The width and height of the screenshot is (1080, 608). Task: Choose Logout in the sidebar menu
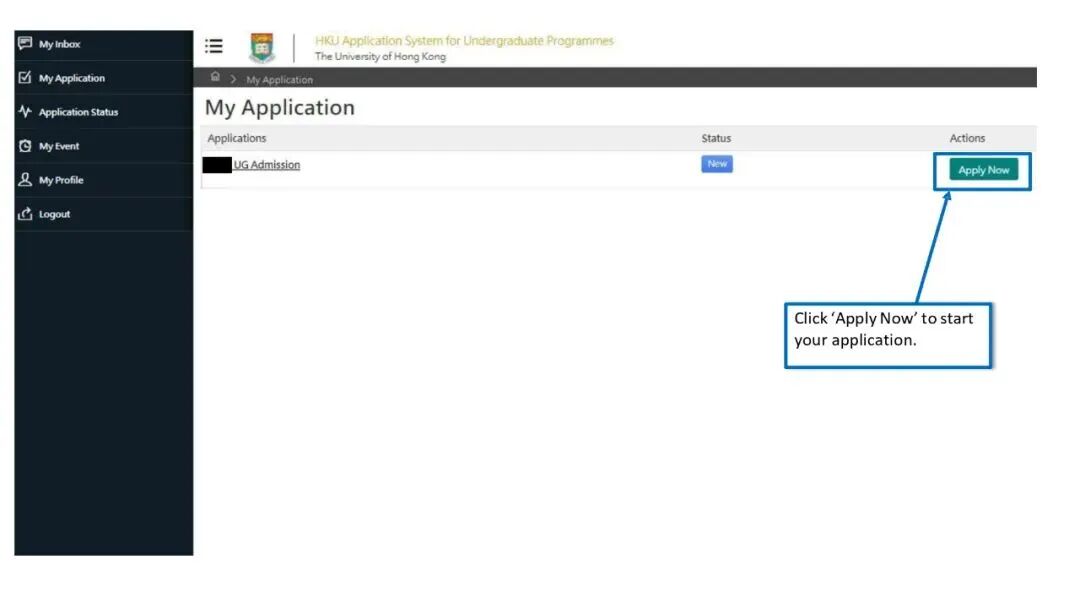coord(54,214)
